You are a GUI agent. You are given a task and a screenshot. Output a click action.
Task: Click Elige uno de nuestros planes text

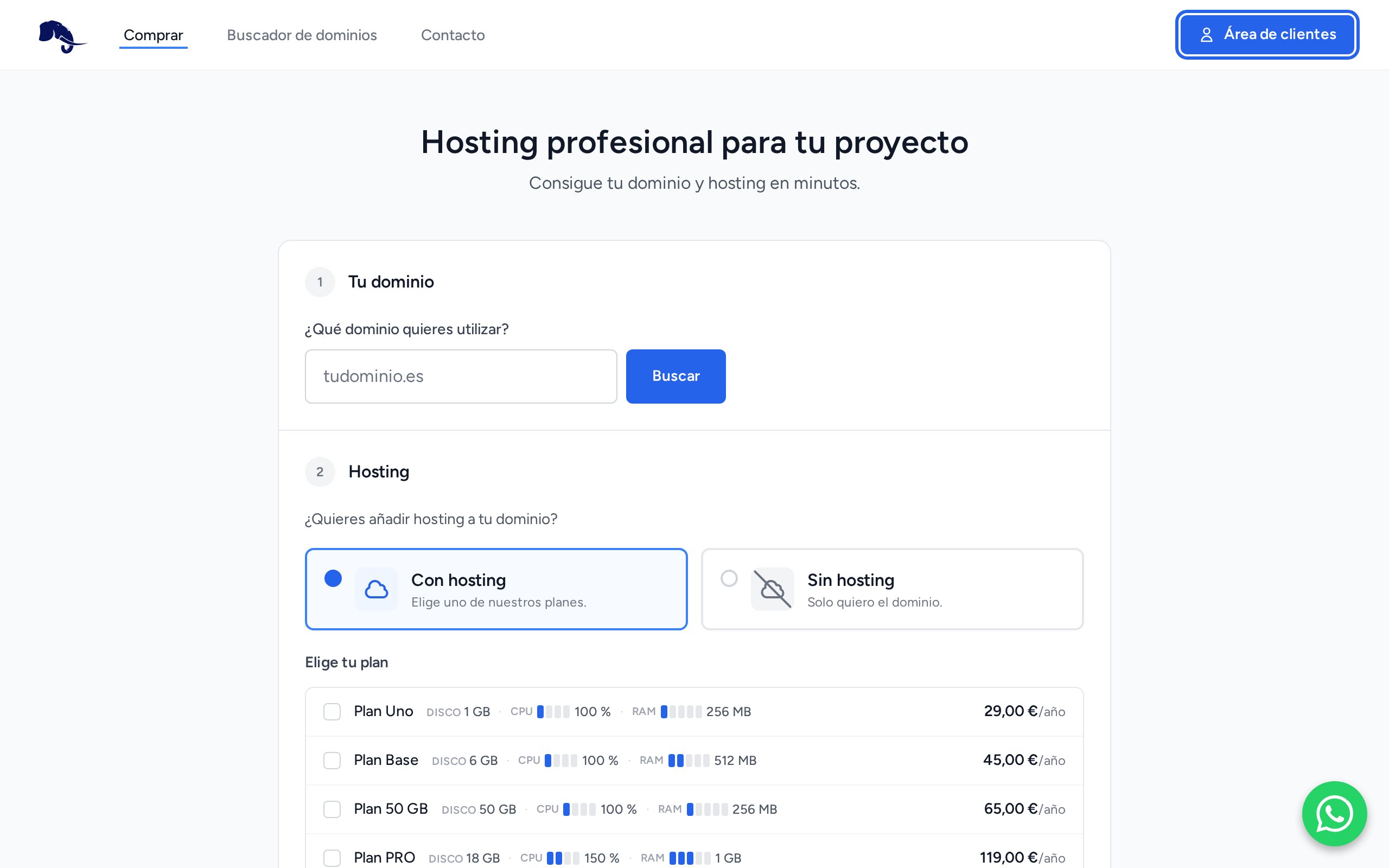tap(499, 602)
